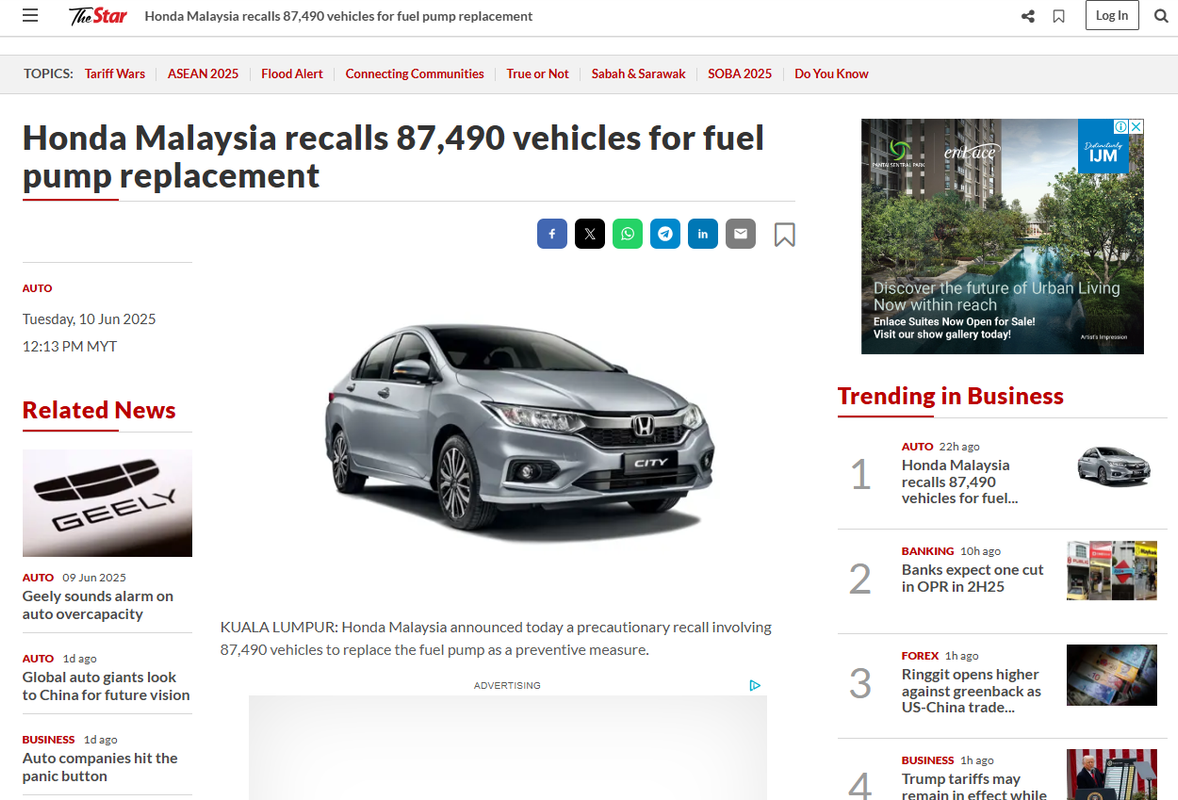Viewport: 1178px width, 800px height.
Task: Share article via Telegram
Action: 665,234
